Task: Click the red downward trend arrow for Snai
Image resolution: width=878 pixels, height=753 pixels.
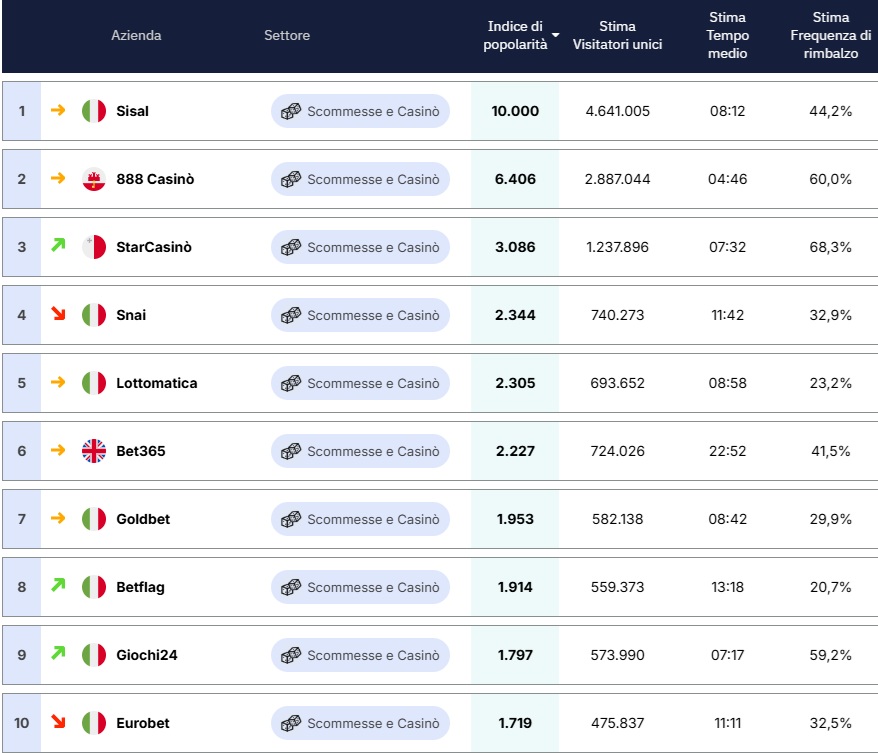Action: coord(58,314)
